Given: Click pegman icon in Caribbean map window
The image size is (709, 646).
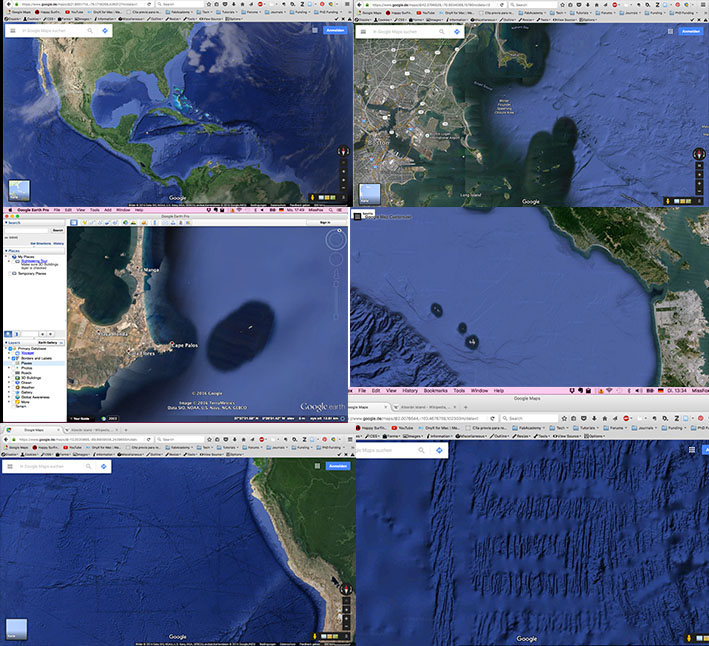Looking at the screenshot, I should 312,198.
